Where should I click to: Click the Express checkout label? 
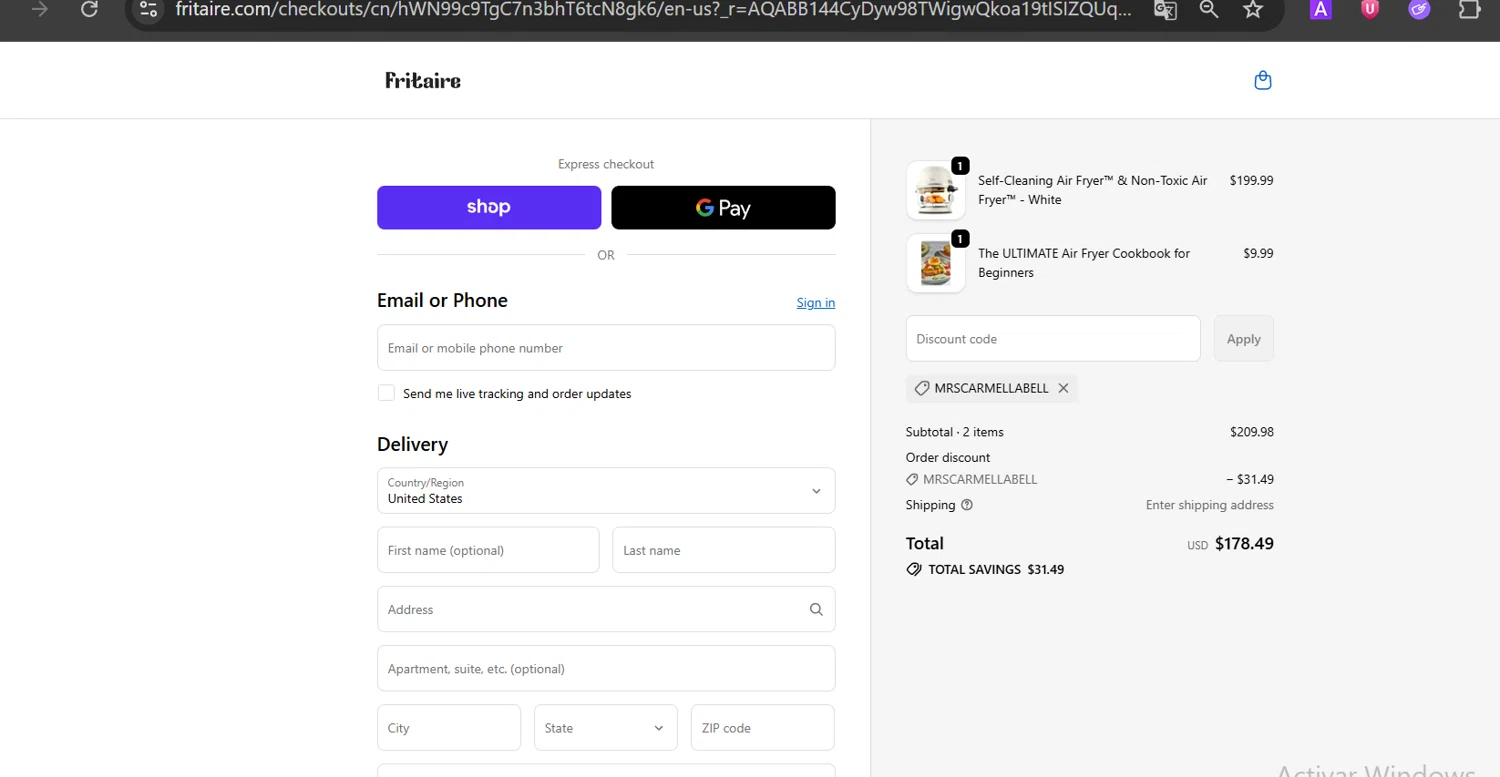click(x=606, y=164)
